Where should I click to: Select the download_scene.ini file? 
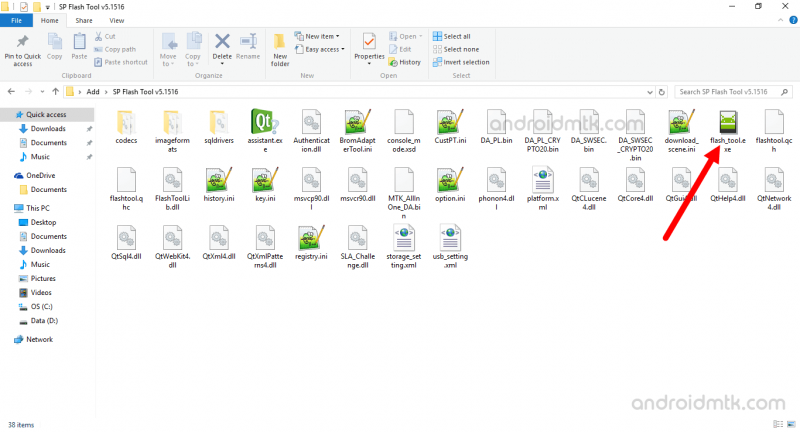pyautogui.click(x=681, y=131)
